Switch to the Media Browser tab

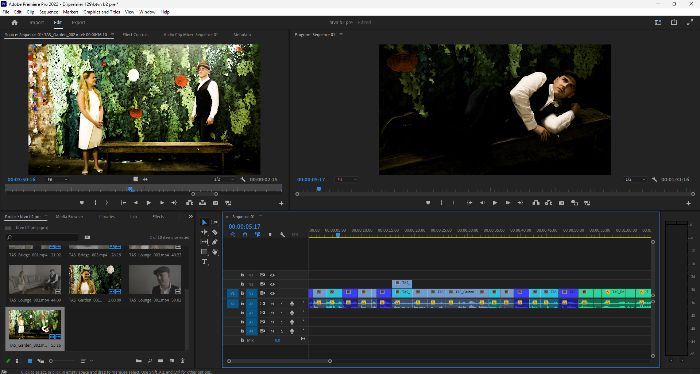coord(69,216)
